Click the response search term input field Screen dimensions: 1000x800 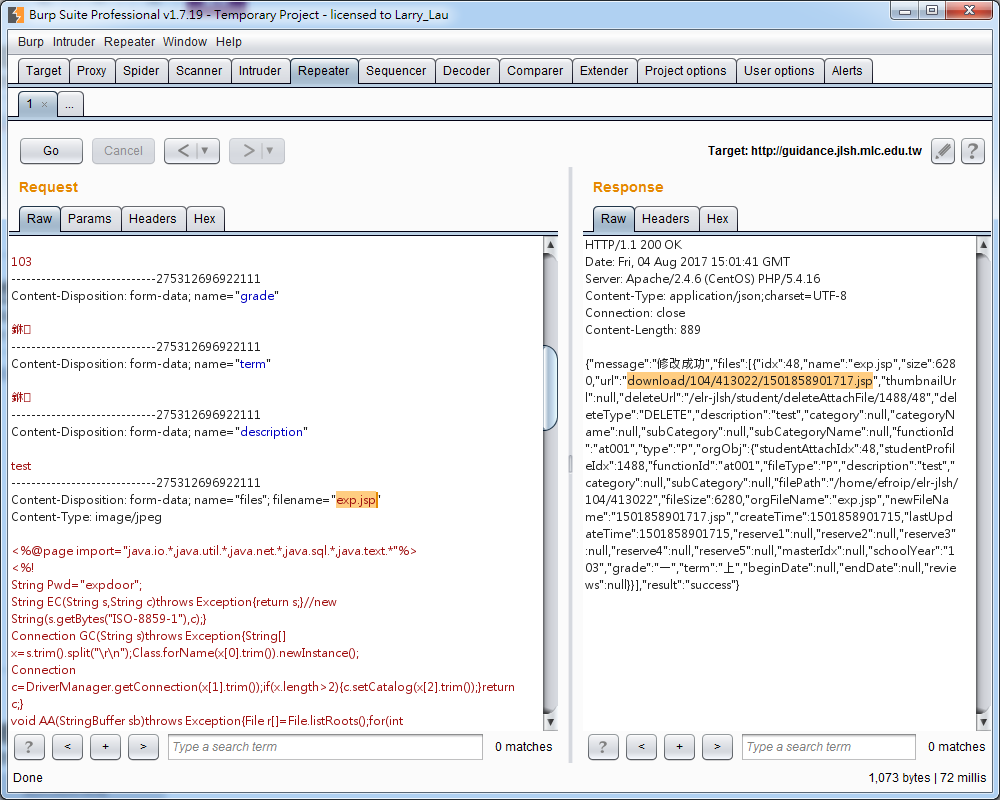click(x=829, y=746)
